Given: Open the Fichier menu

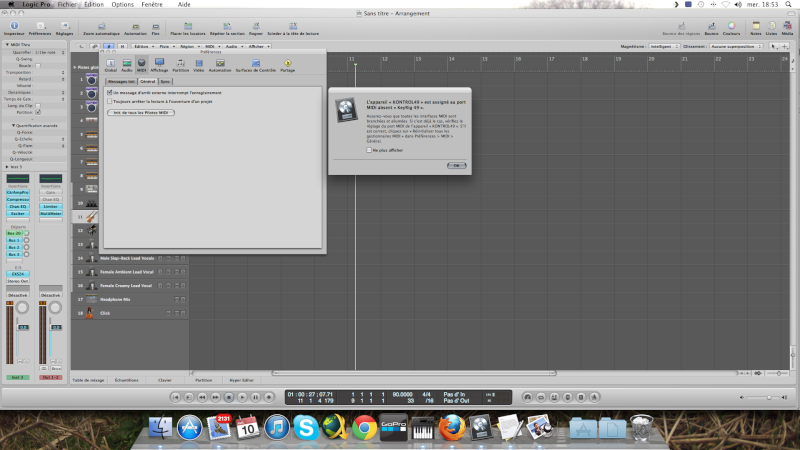Looking at the screenshot, I should pos(66,4).
